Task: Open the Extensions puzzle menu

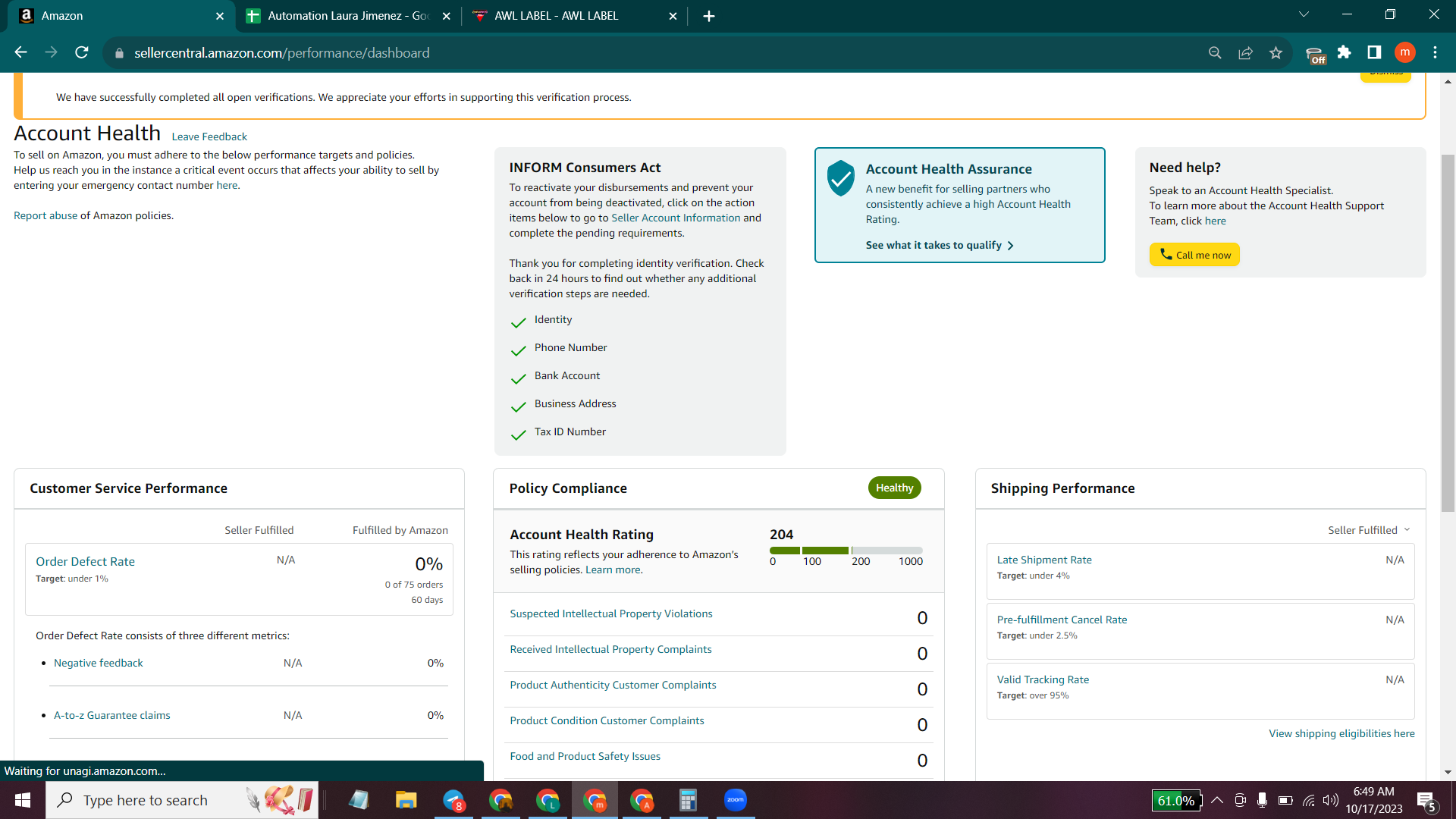Action: tap(1345, 52)
